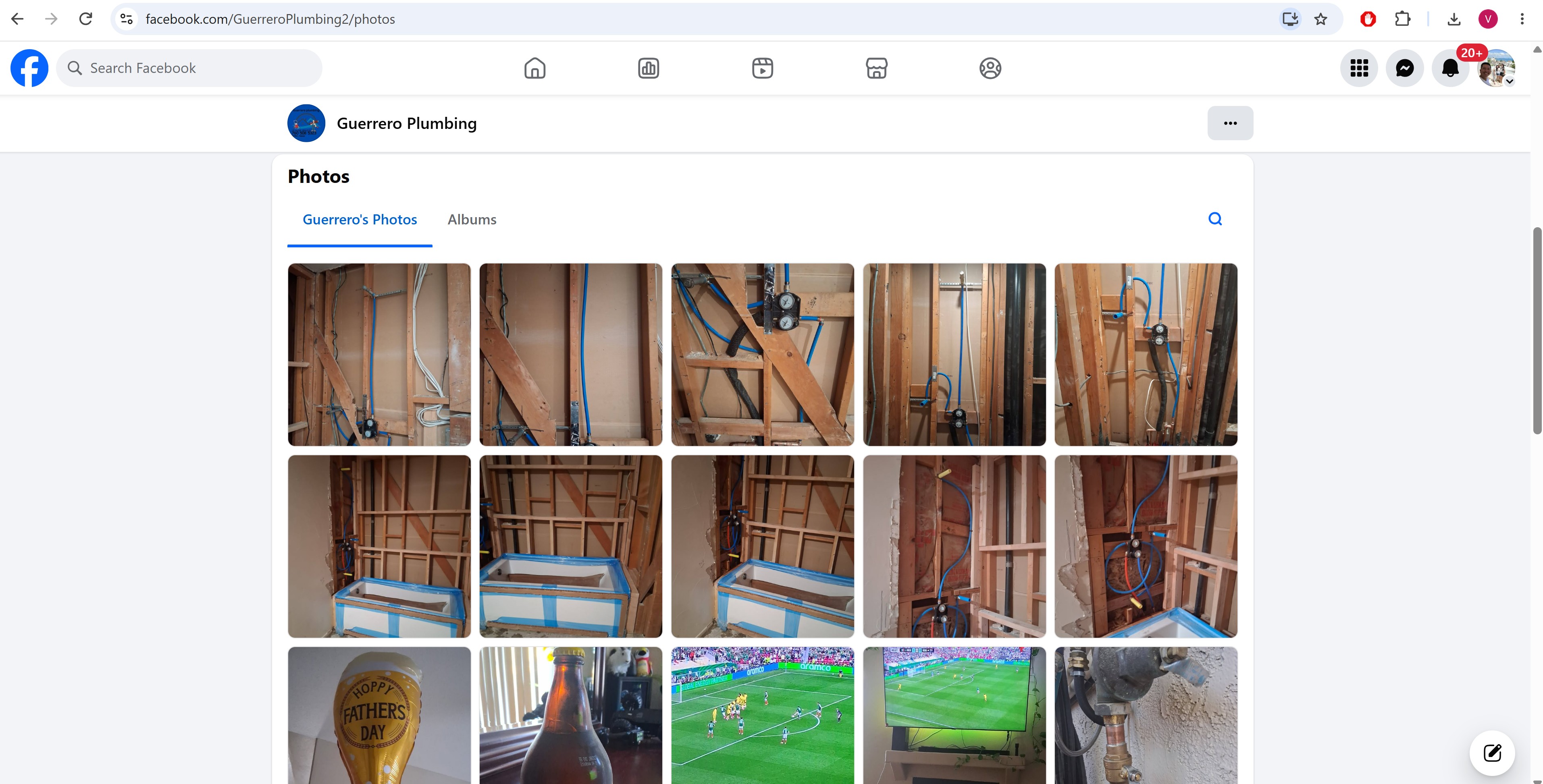The image size is (1543, 784).
Task: Click the browser forward arrow
Action: [52, 19]
